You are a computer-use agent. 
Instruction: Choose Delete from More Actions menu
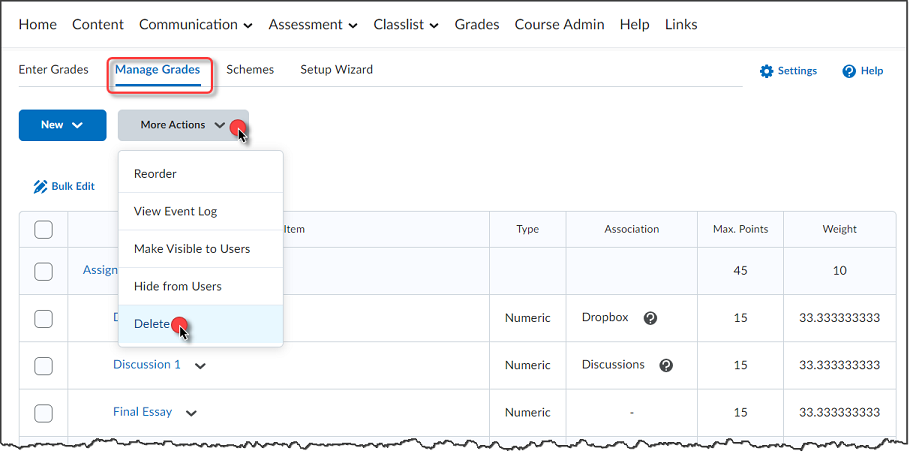[x=152, y=324]
